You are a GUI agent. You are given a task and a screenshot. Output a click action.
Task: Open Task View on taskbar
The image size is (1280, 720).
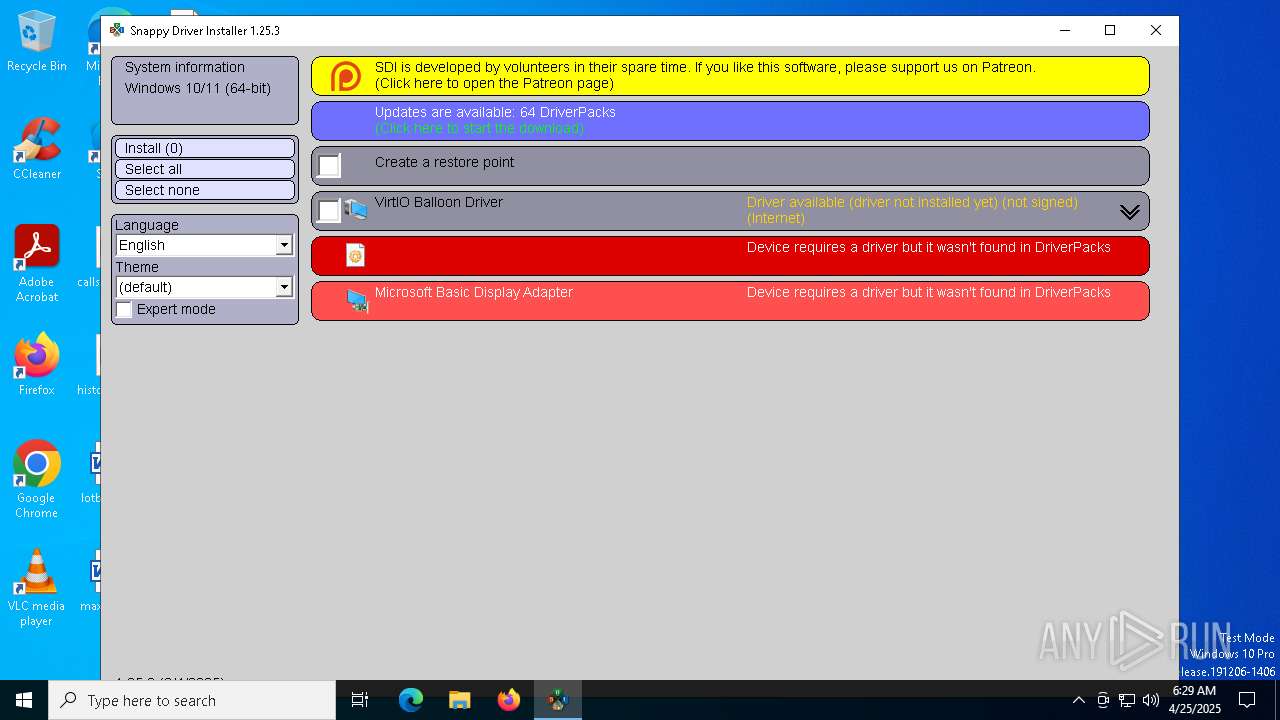[360, 700]
